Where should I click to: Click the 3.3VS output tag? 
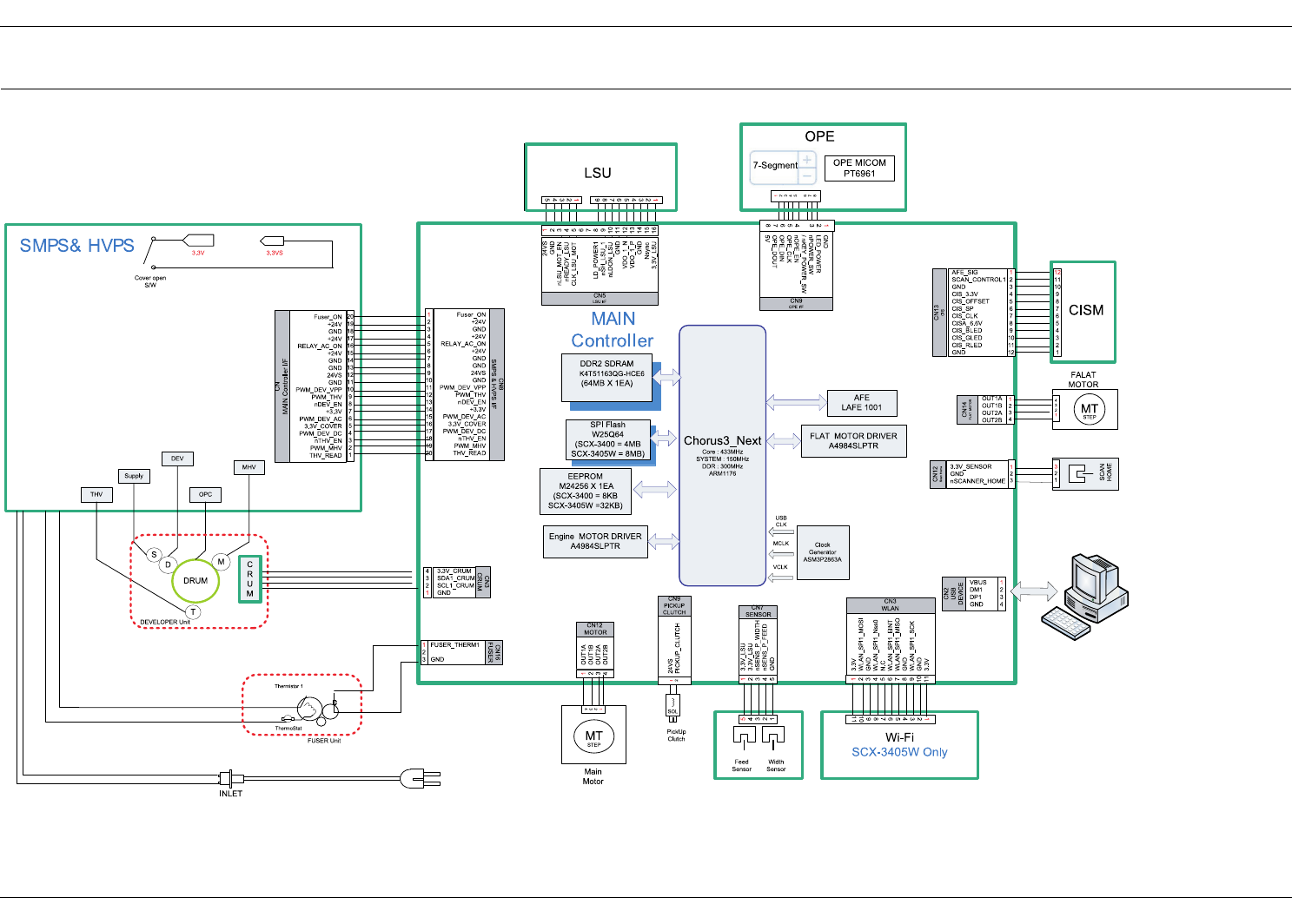[x=274, y=240]
